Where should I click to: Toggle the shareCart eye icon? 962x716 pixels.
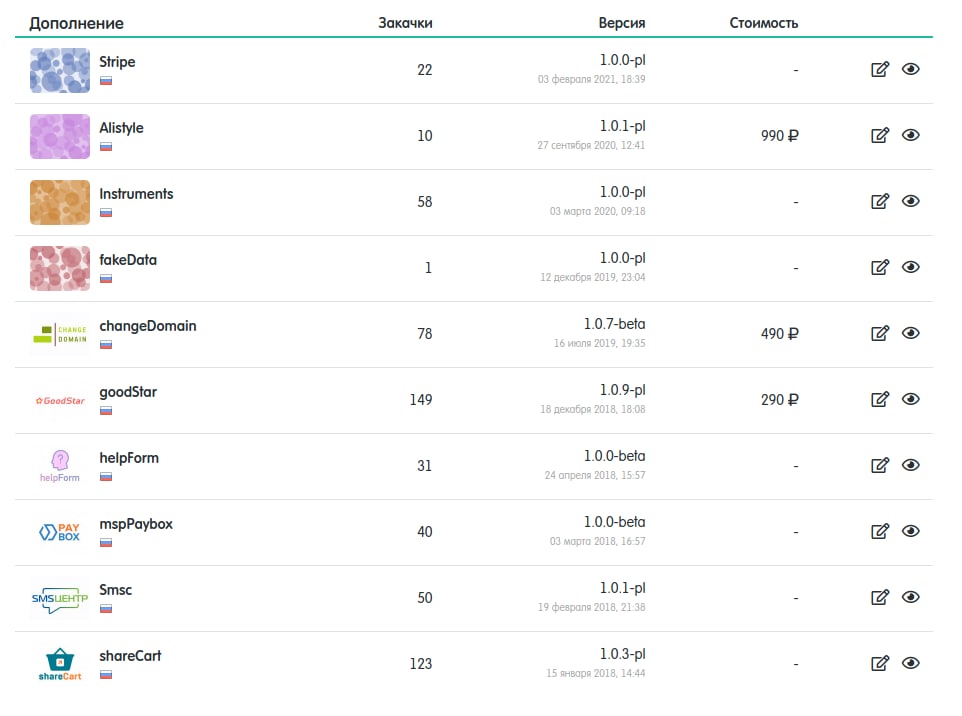coord(910,663)
